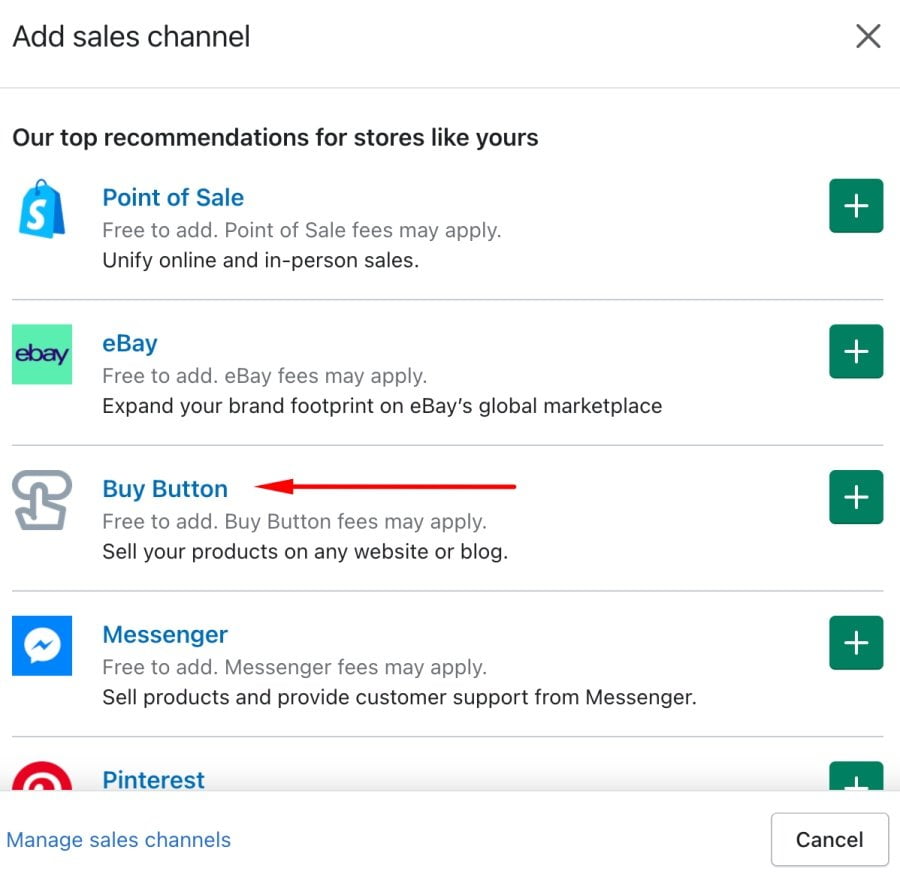Image resolution: width=900 pixels, height=874 pixels.
Task: Click 'Expand your brand footprint on eBay's global marketplace'
Action: 382,406
